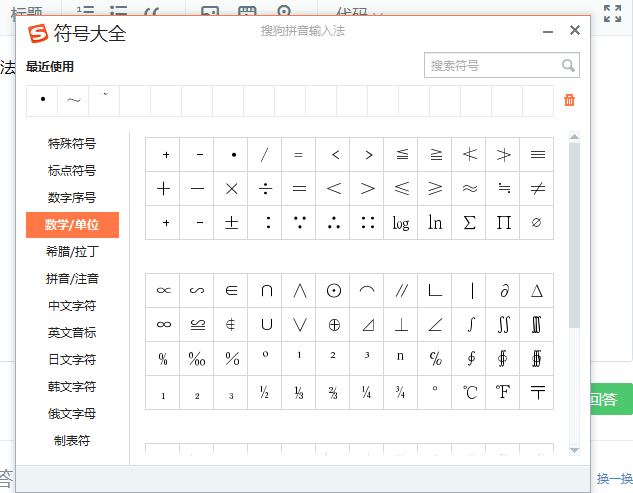This screenshot has height=493, width=633.
Task: Insert the element-of ∈ symbol
Action: pos(231,290)
